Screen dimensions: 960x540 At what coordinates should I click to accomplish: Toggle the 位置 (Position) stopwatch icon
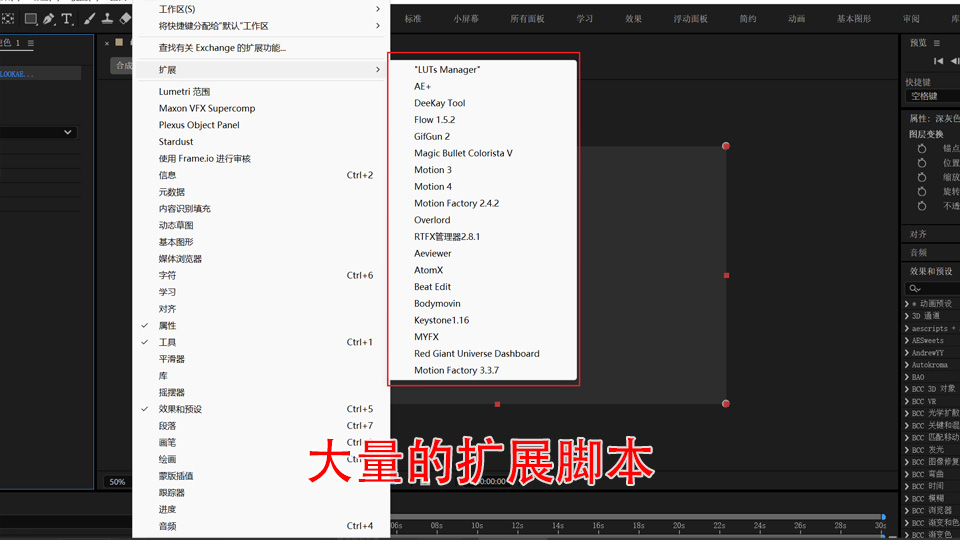click(x=922, y=163)
